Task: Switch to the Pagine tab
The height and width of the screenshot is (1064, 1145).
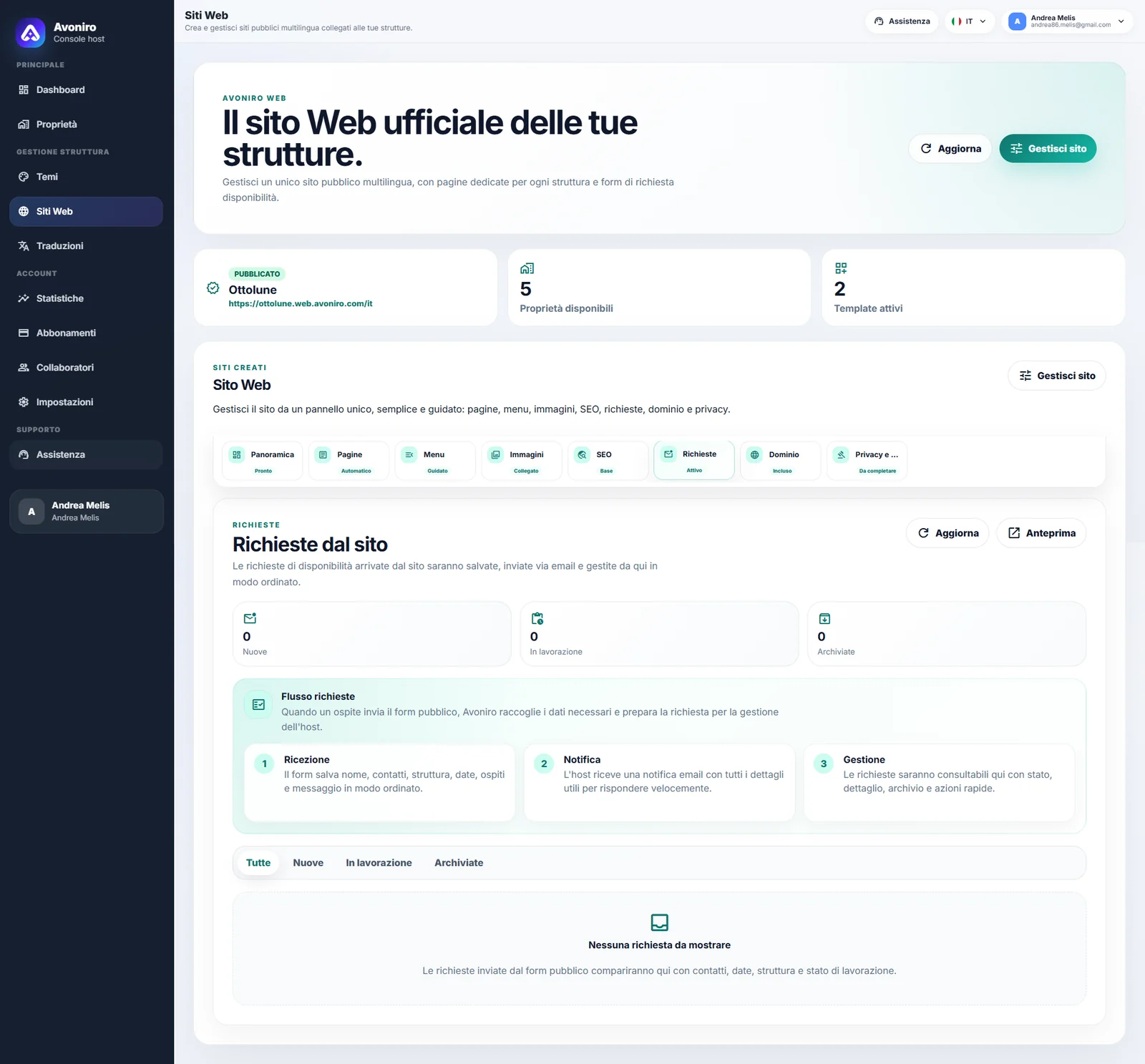Action: (349, 461)
